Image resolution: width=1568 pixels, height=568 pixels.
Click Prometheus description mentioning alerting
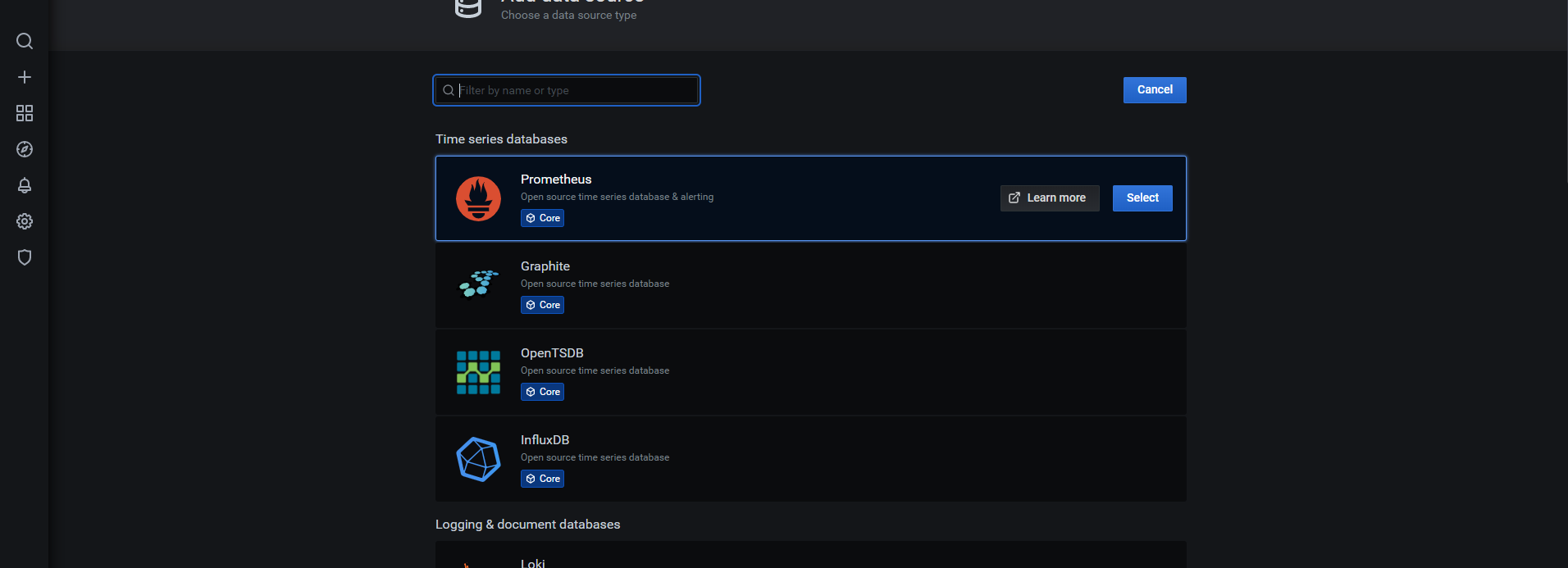click(x=617, y=197)
